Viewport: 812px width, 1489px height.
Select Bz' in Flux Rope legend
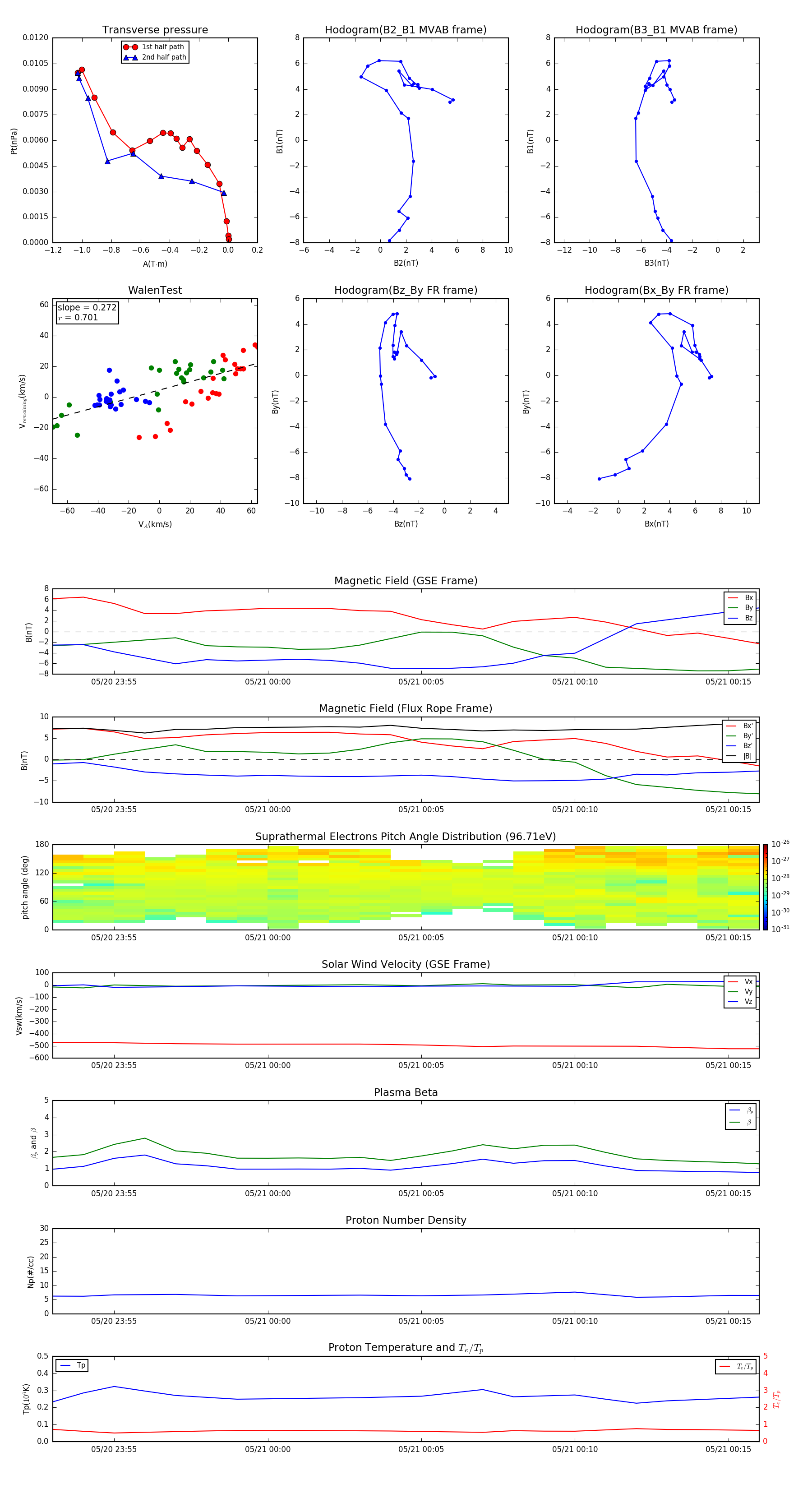coord(740,746)
